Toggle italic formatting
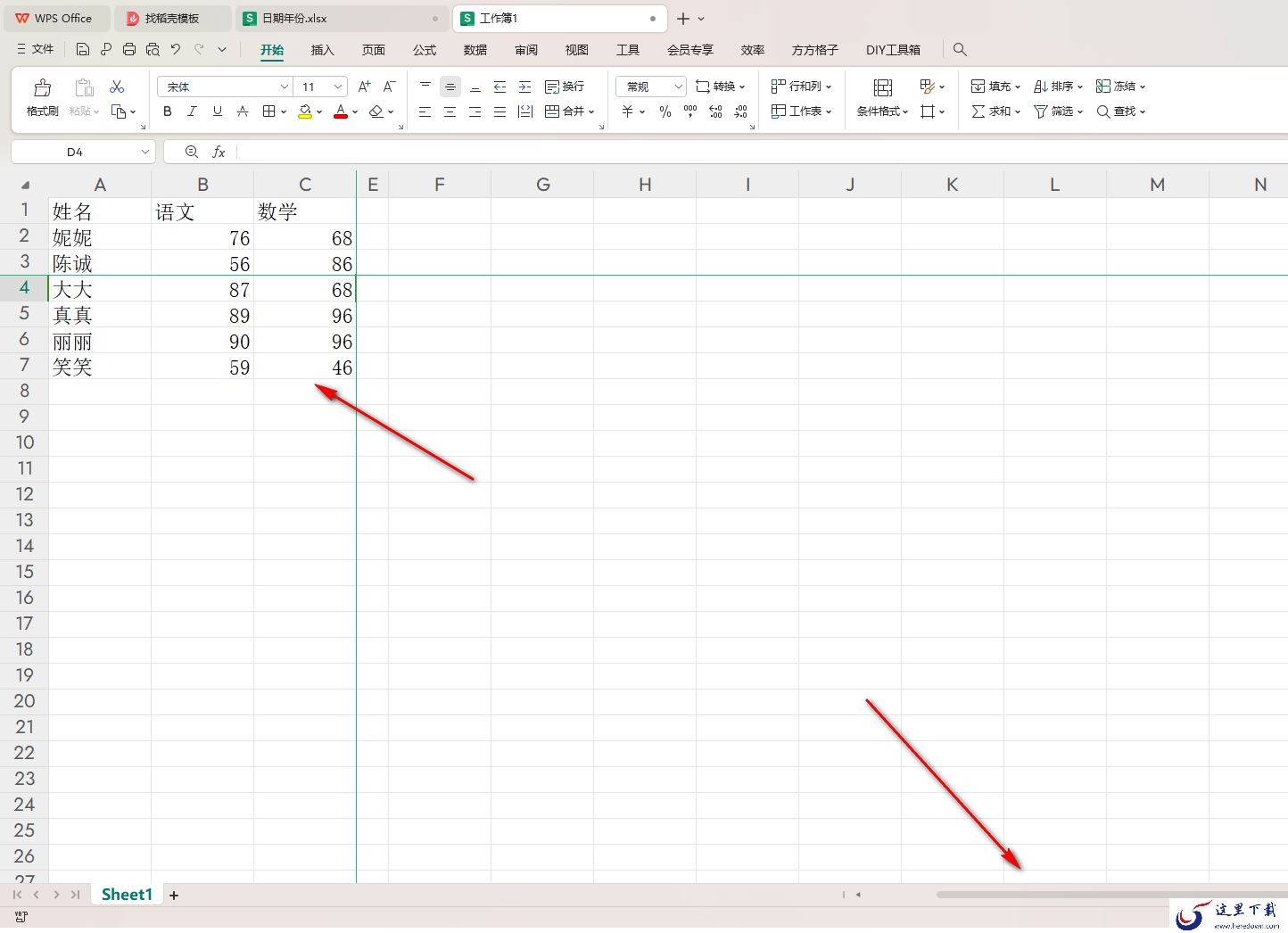The height and width of the screenshot is (933, 1288). (192, 111)
